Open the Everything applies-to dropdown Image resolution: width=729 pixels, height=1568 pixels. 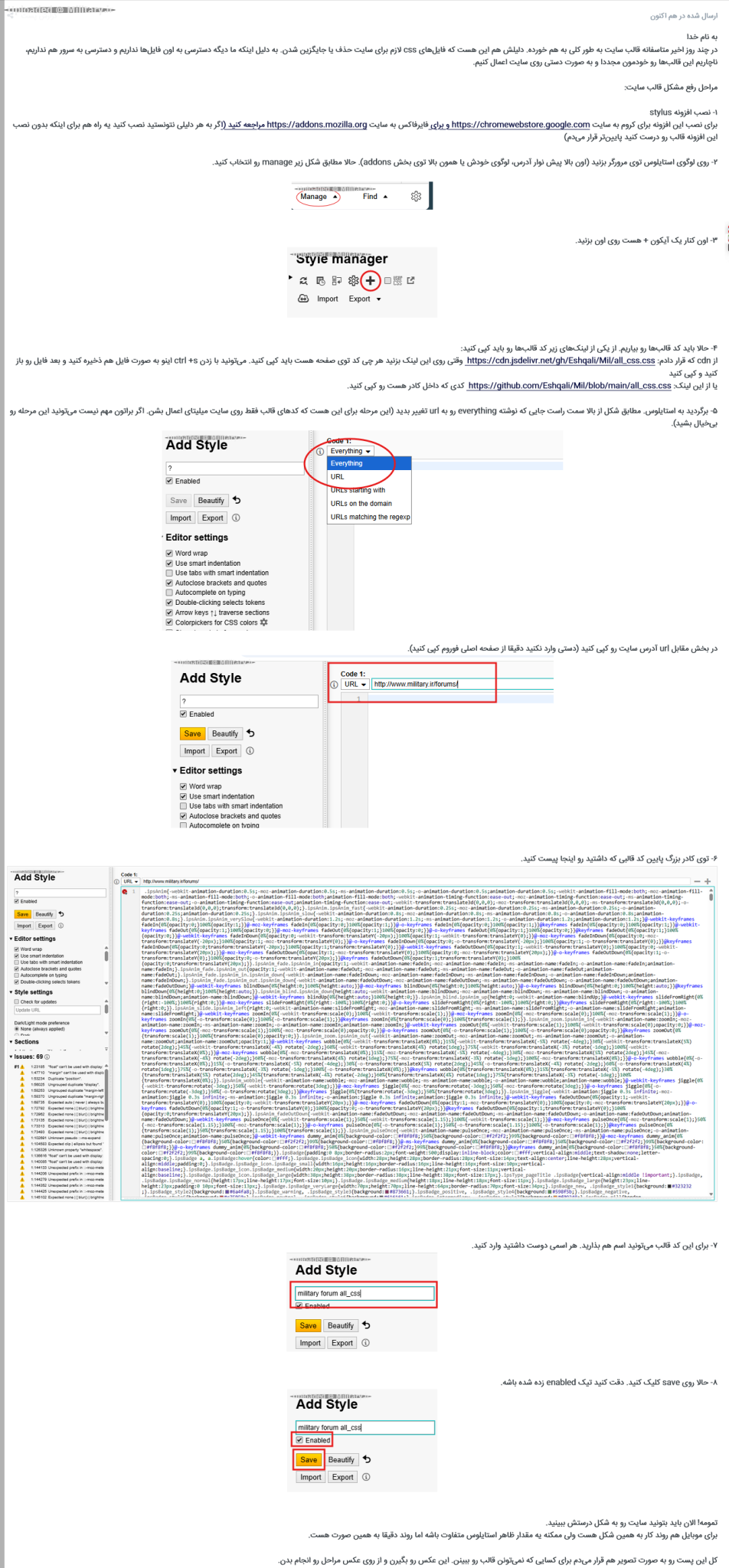pos(351,451)
